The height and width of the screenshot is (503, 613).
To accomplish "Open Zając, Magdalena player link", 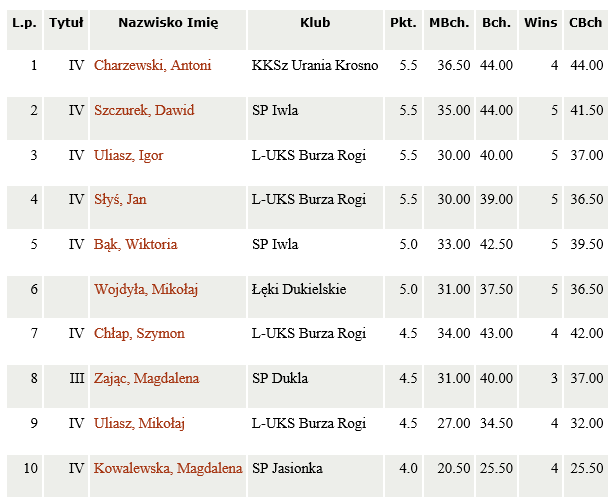I will point(147,379).
